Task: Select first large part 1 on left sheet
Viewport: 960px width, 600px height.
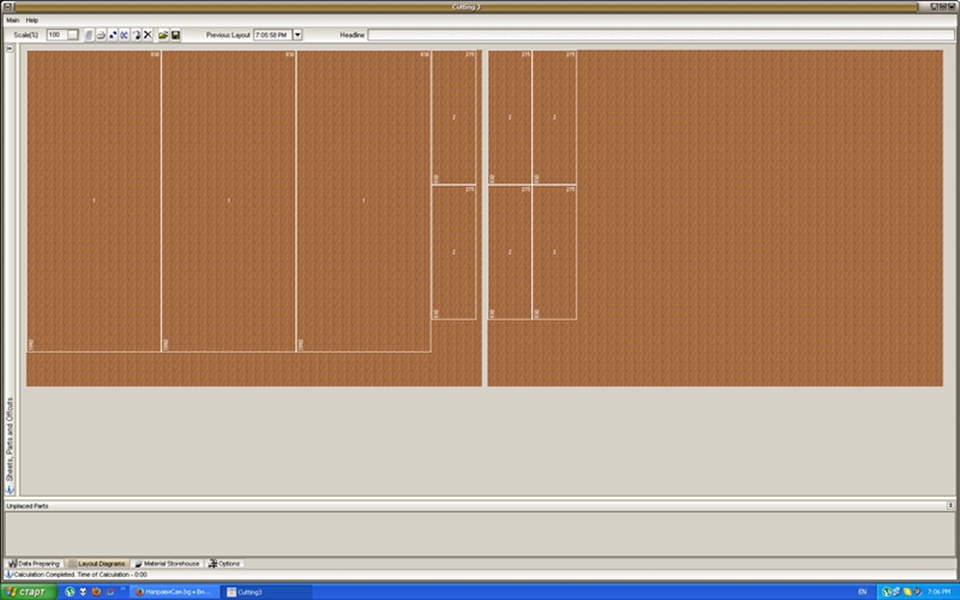Action: [x=94, y=201]
